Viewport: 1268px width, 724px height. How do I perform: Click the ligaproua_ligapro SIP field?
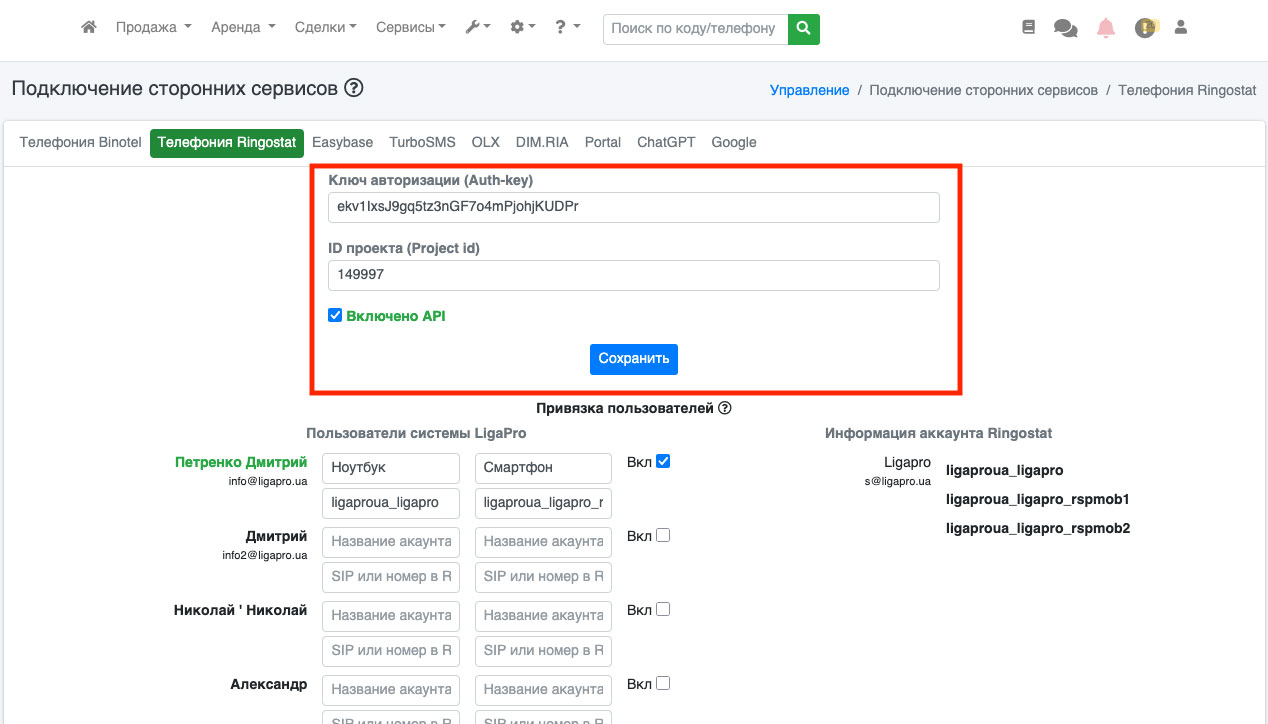click(x=391, y=503)
